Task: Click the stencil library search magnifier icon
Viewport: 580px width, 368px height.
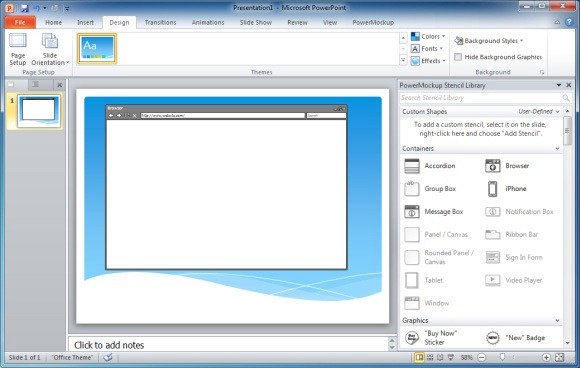Action: (x=566, y=98)
